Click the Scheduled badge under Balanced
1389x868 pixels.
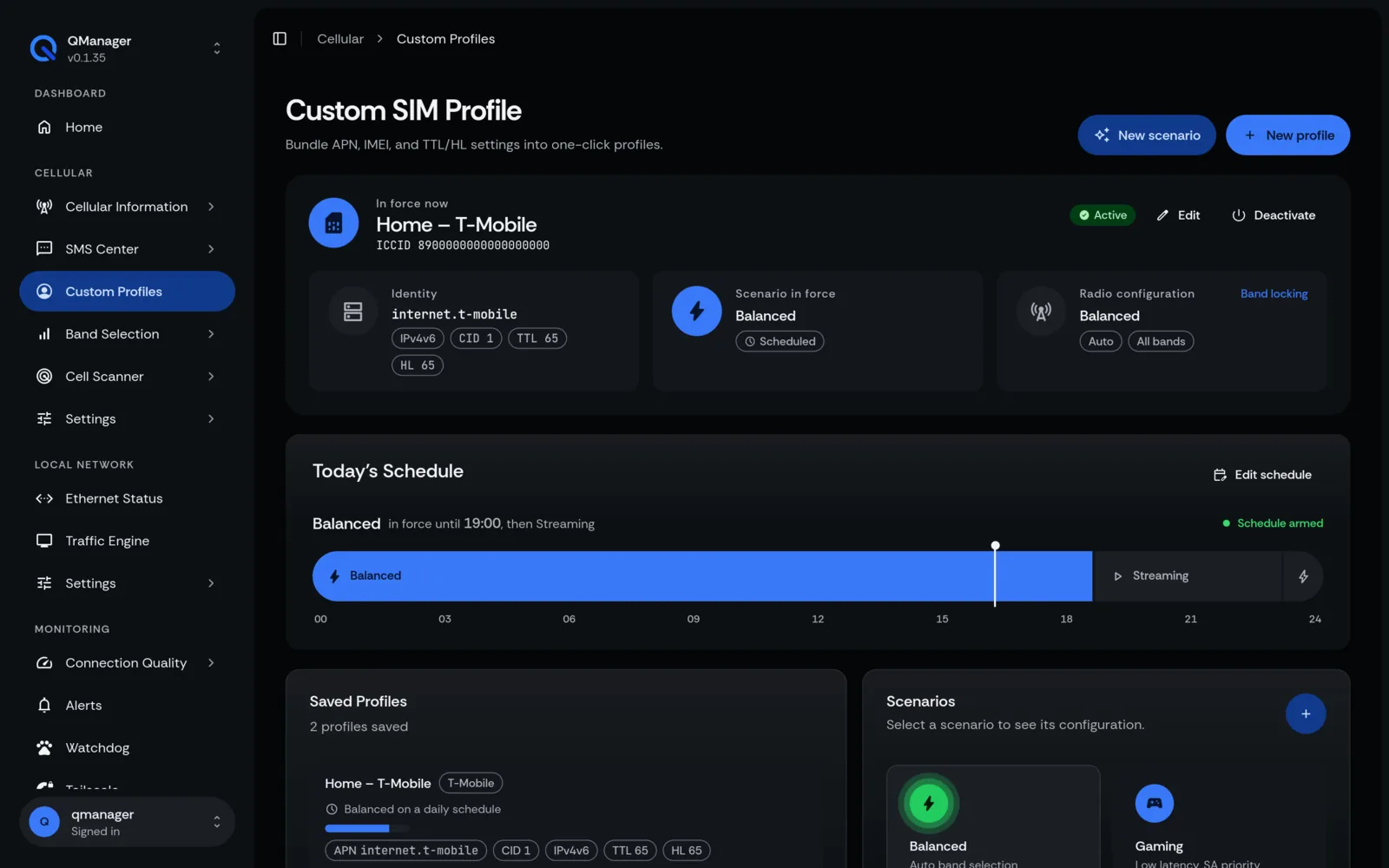coord(780,342)
